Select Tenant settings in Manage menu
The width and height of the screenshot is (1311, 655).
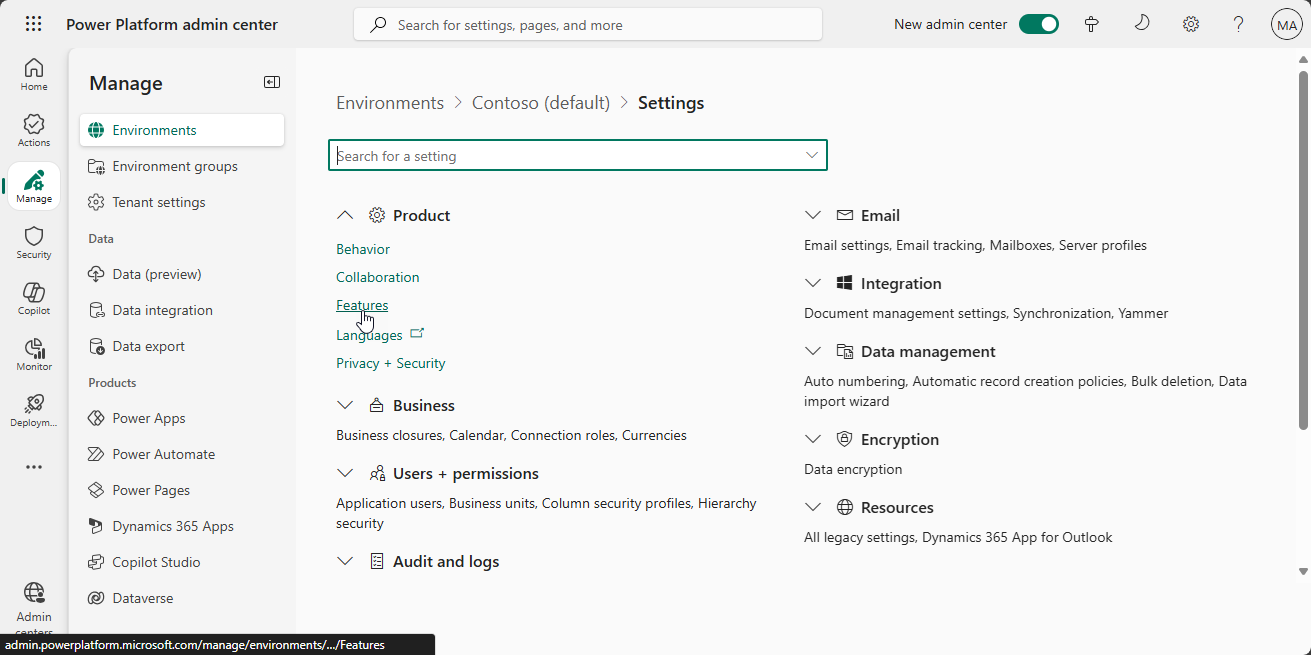pyautogui.click(x=159, y=202)
